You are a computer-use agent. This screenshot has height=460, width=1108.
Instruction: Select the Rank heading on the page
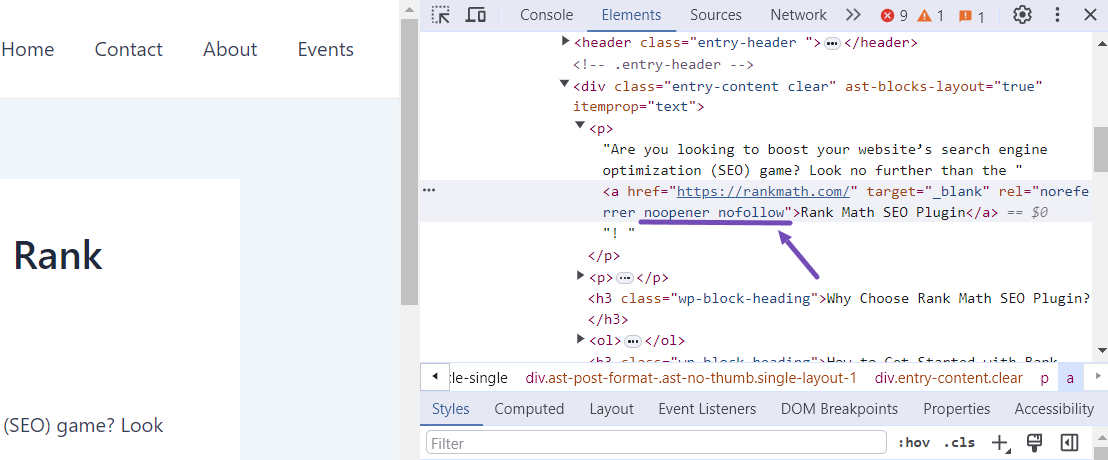(x=58, y=255)
